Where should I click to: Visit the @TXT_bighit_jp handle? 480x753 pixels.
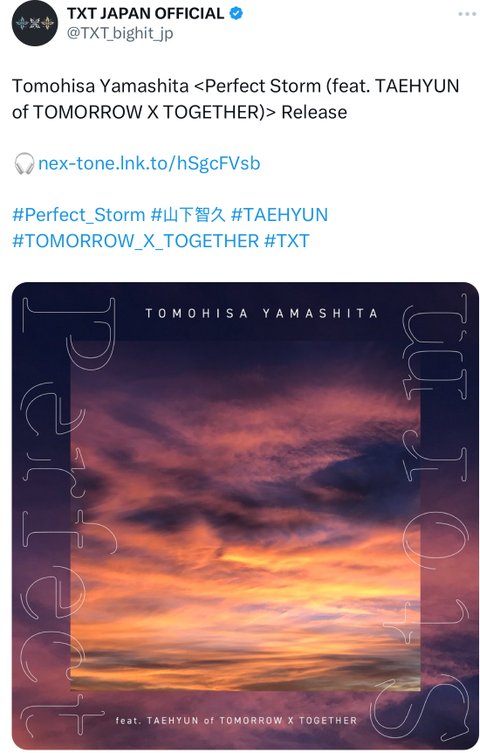click(x=120, y=34)
